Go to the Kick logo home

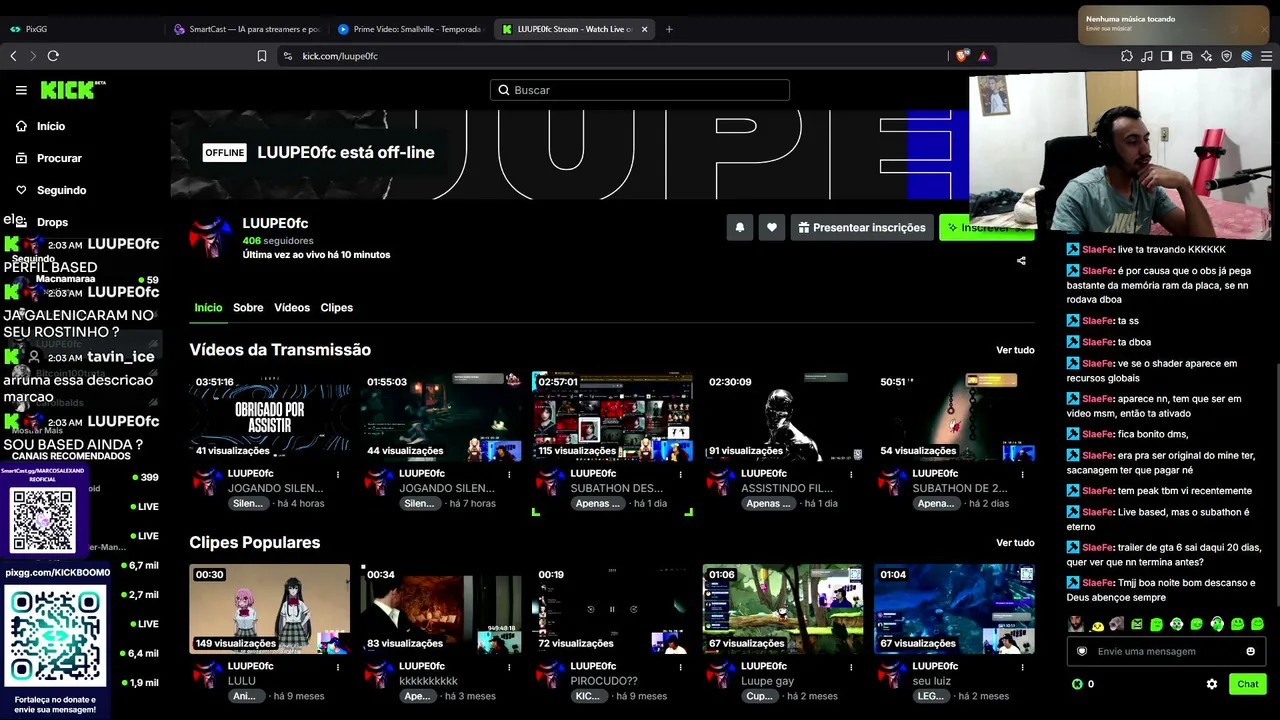[x=72, y=90]
